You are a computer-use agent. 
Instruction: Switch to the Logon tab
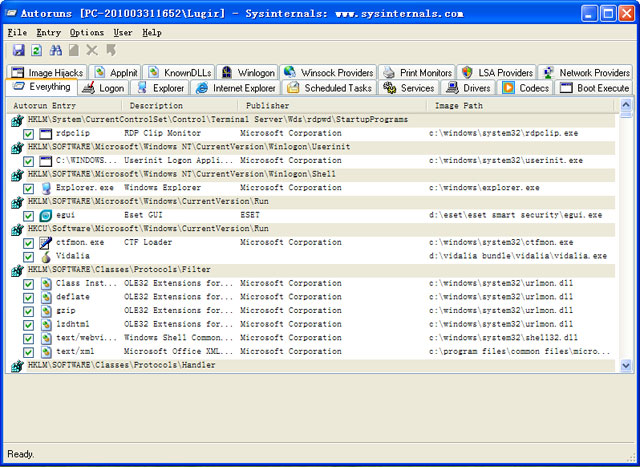click(103, 88)
